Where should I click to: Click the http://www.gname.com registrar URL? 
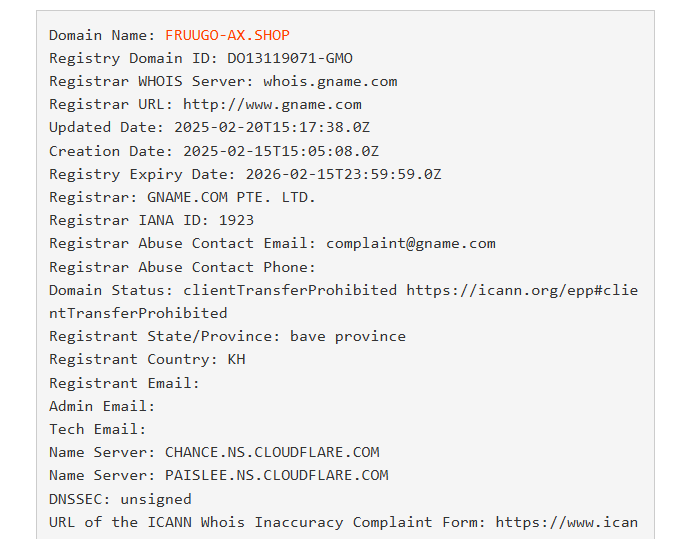272,104
